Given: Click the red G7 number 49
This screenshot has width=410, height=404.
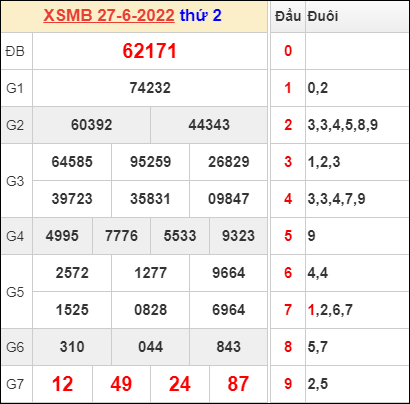Looking at the screenshot, I should tap(121, 384).
